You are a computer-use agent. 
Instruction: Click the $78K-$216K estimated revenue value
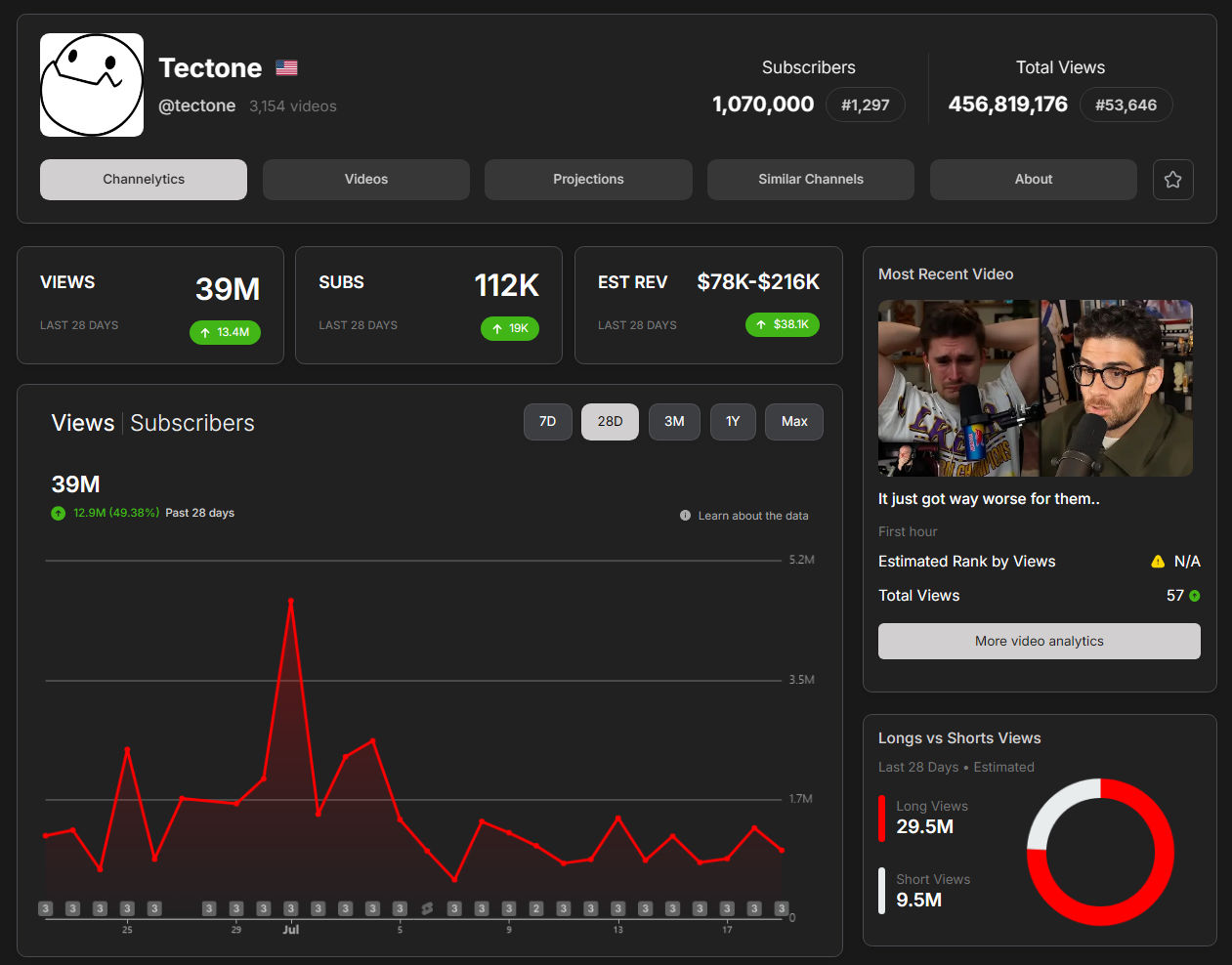coord(758,282)
